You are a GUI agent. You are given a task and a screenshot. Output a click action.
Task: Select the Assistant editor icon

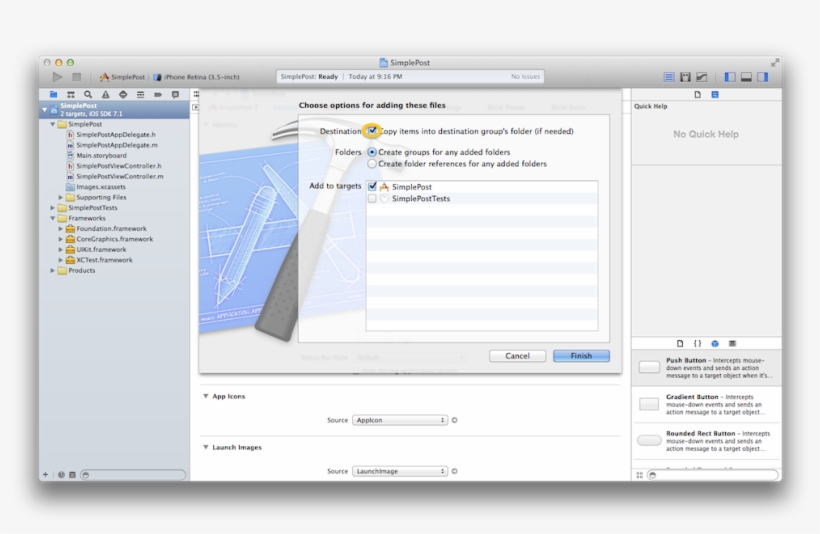pos(685,77)
